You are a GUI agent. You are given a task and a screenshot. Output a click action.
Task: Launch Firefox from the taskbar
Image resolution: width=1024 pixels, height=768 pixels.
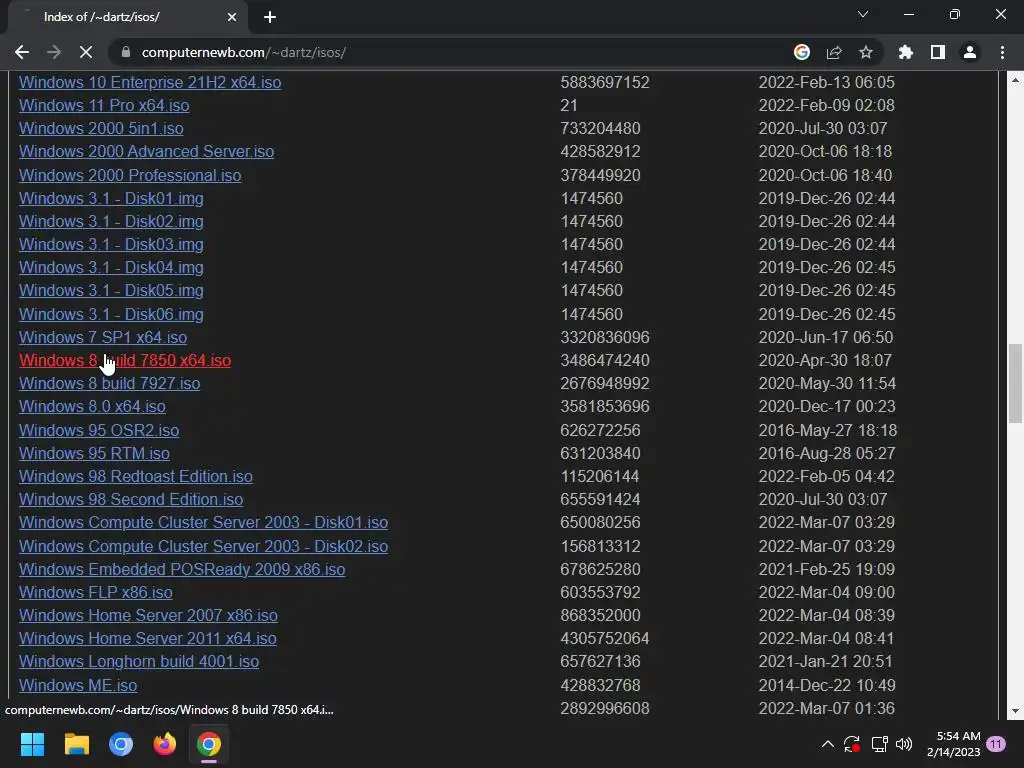(x=165, y=744)
